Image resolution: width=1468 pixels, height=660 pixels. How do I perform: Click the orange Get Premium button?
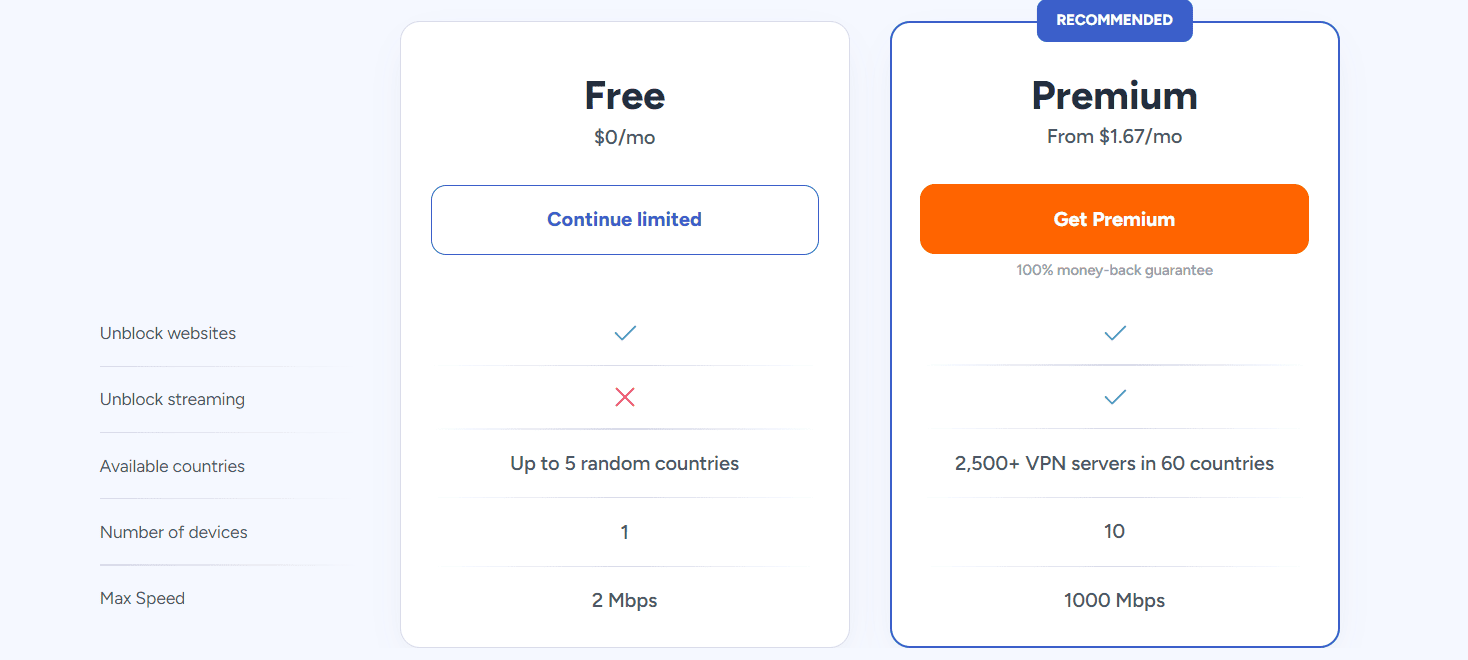point(1114,218)
